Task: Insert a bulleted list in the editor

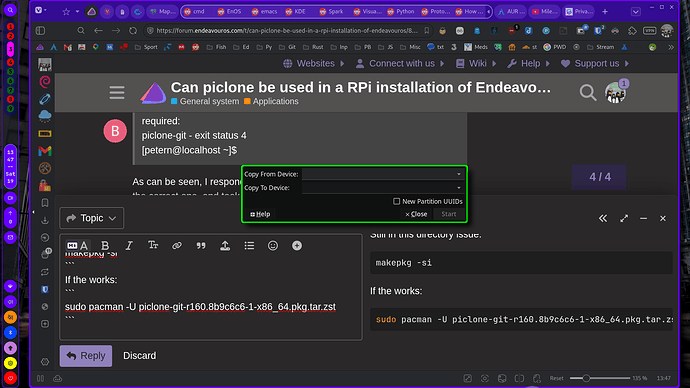Action: pos(249,245)
